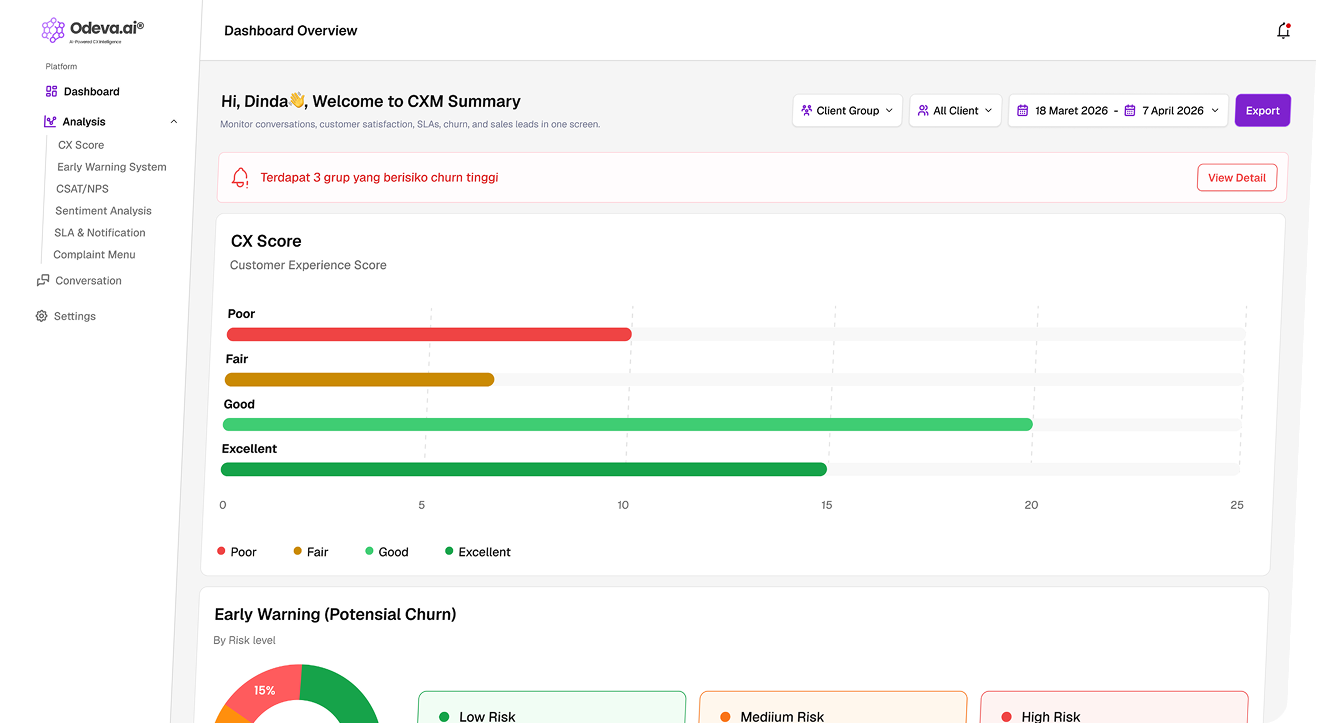The width and height of the screenshot is (1319, 724).
Task: Click the 15% red donut chart segment
Action: pos(262,690)
